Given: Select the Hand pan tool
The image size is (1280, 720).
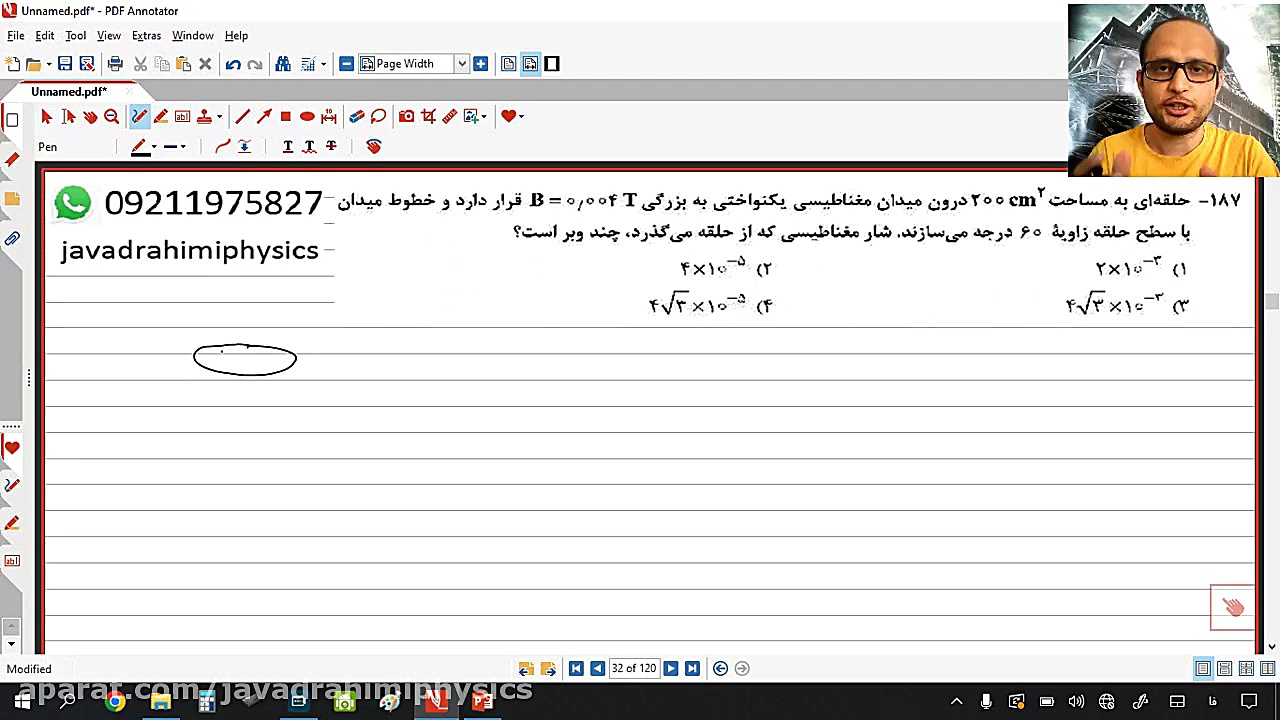Looking at the screenshot, I should pyautogui.click(x=90, y=116).
